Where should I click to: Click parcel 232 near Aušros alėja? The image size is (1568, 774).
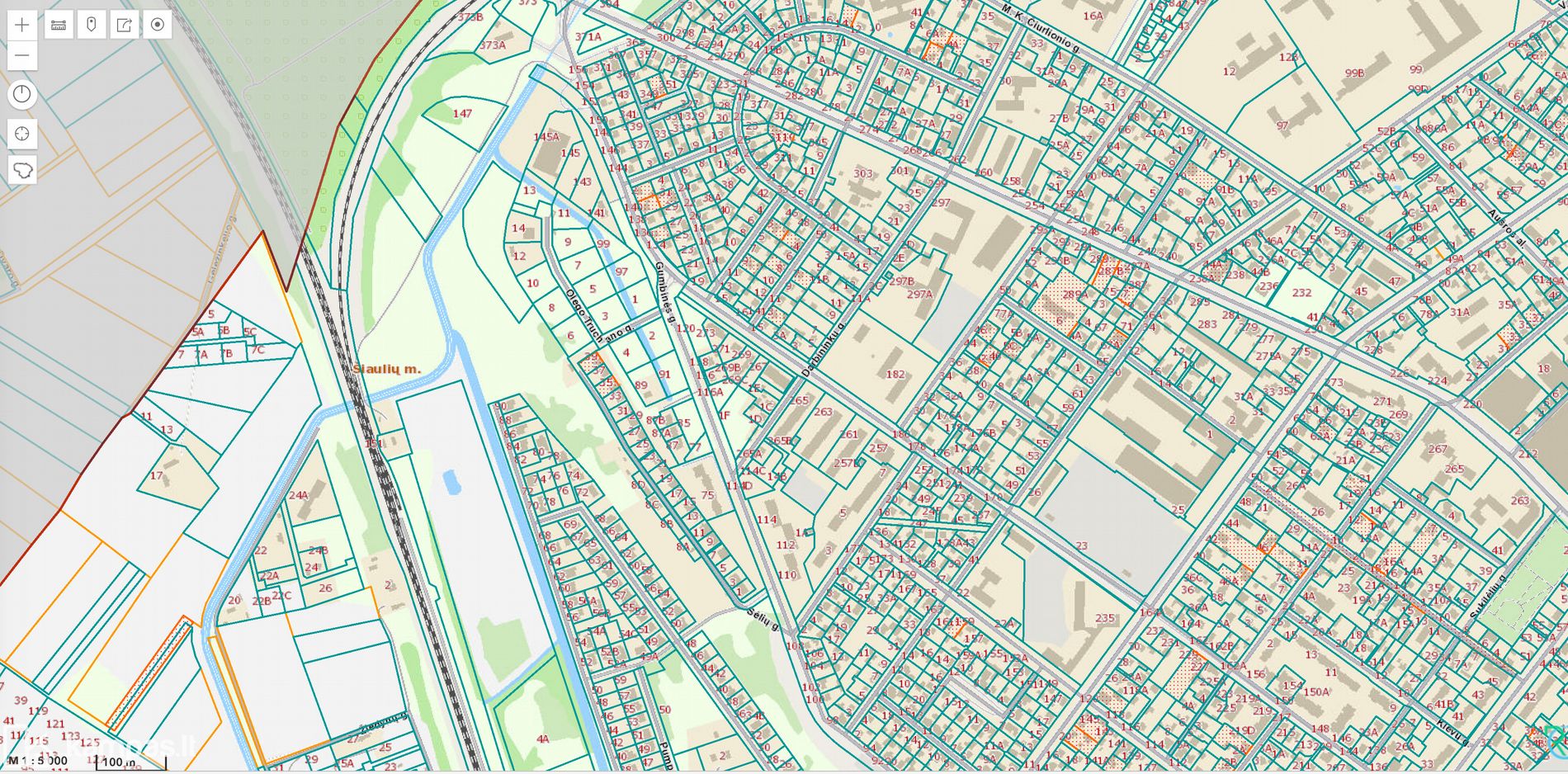[x=1301, y=293]
